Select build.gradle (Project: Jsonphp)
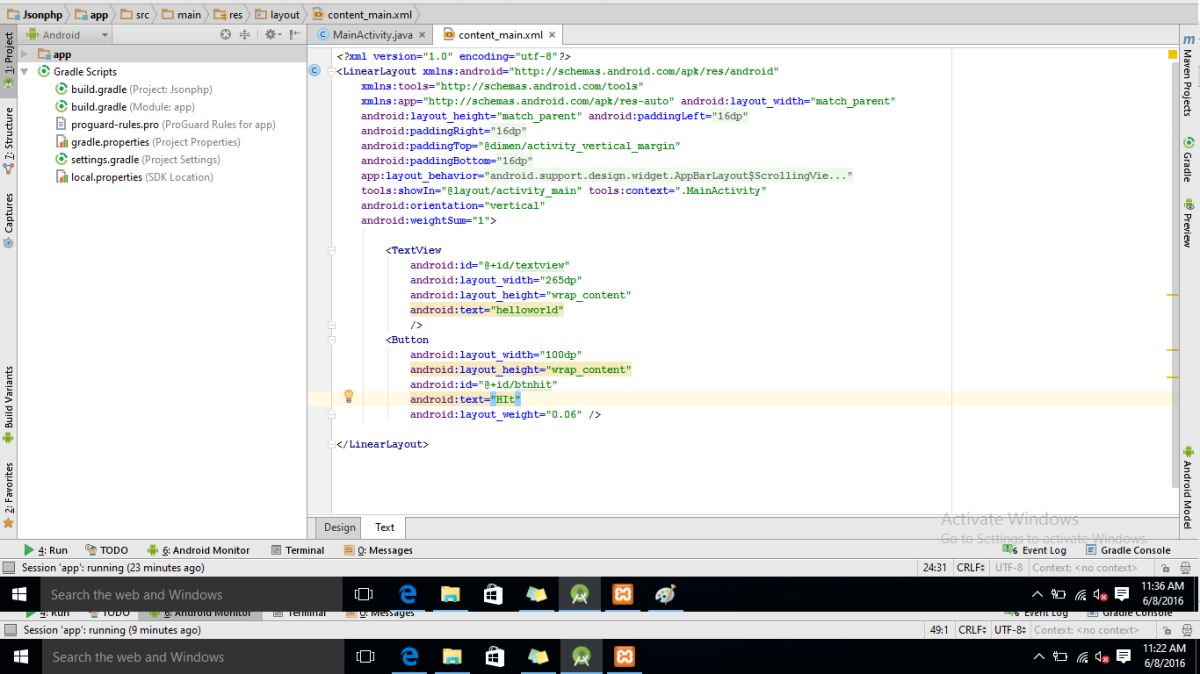 (133, 89)
